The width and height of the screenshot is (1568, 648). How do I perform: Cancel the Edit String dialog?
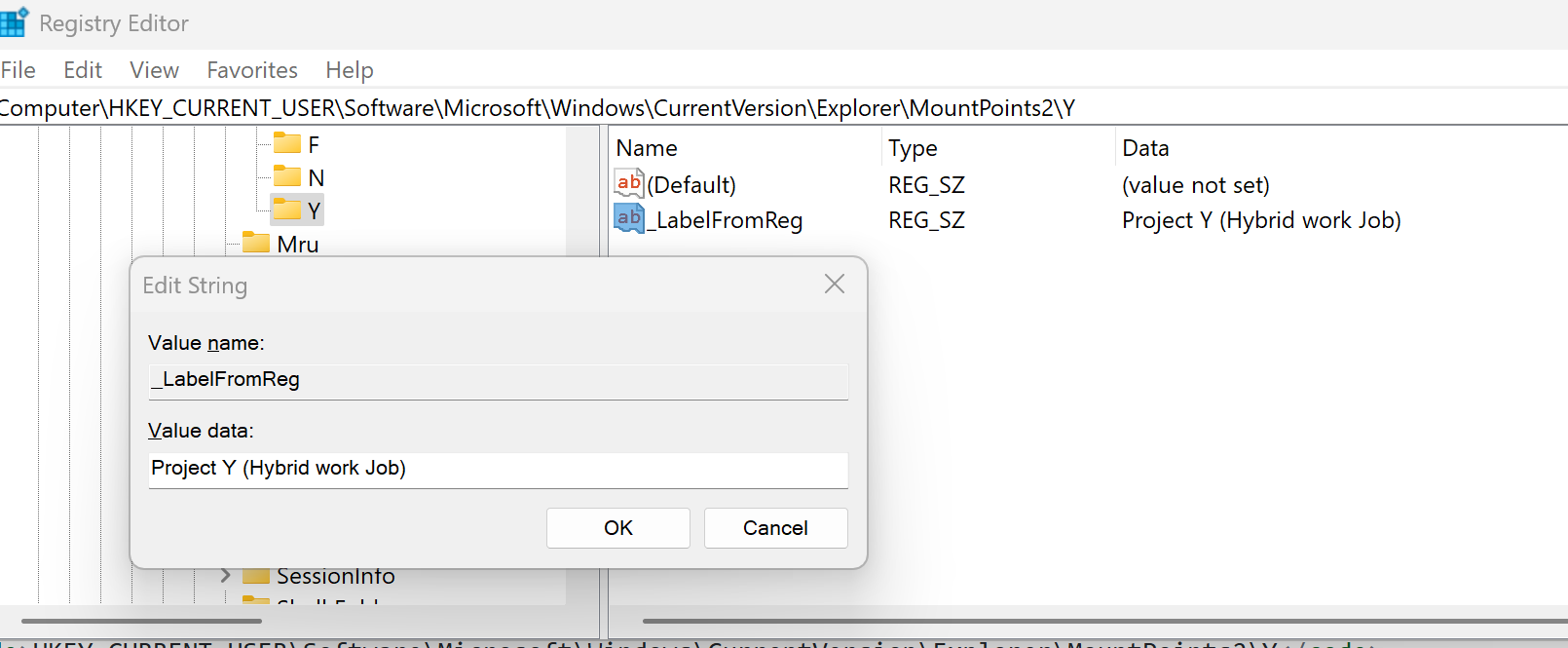pos(775,528)
